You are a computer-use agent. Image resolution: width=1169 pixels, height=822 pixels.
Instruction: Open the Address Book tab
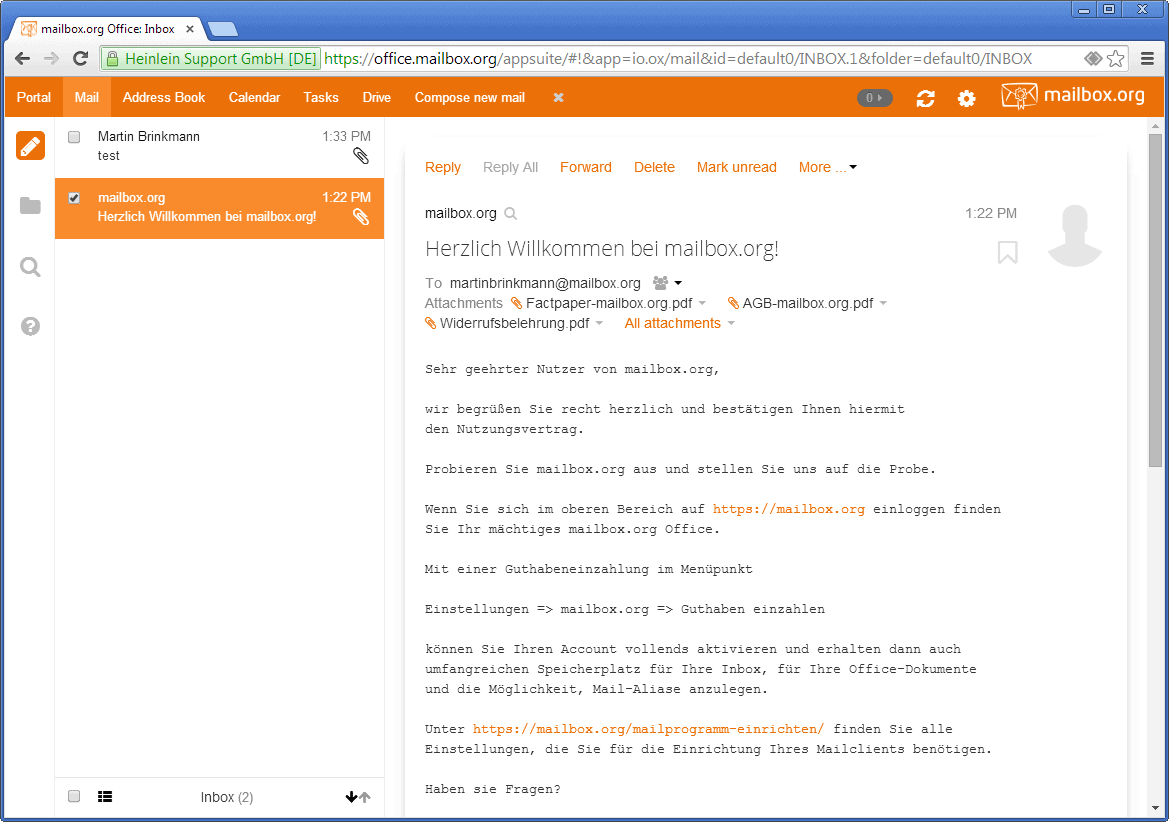(163, 97)
